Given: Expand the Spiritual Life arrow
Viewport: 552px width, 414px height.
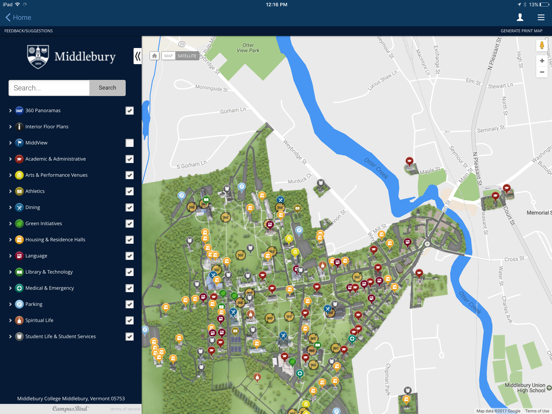Looking at the screenshot, I should pyautogui.click(x=10, y=320).
